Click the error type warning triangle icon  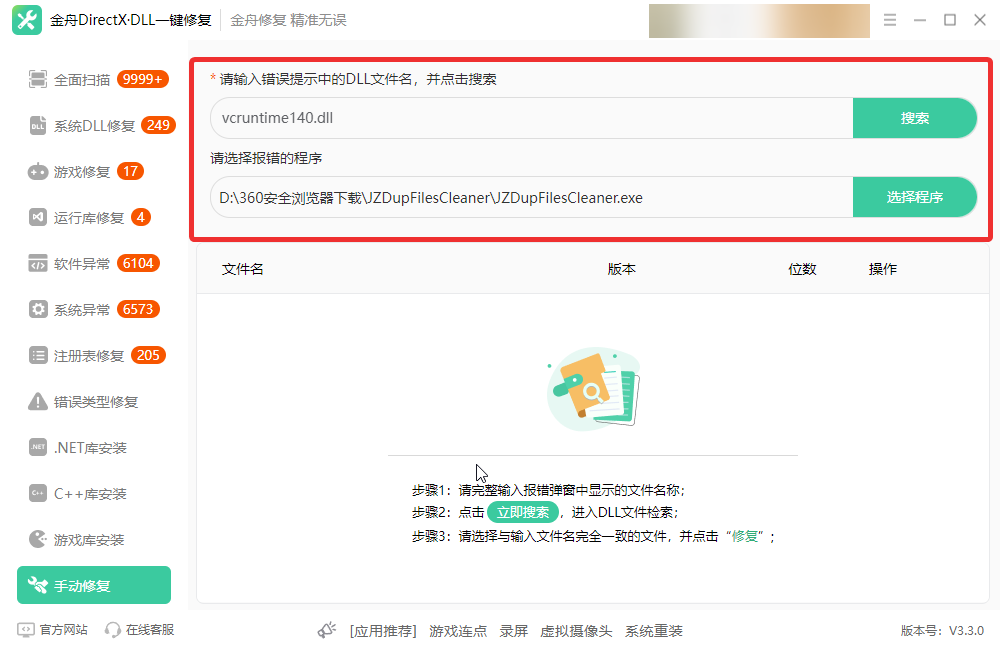coord(38,401)
